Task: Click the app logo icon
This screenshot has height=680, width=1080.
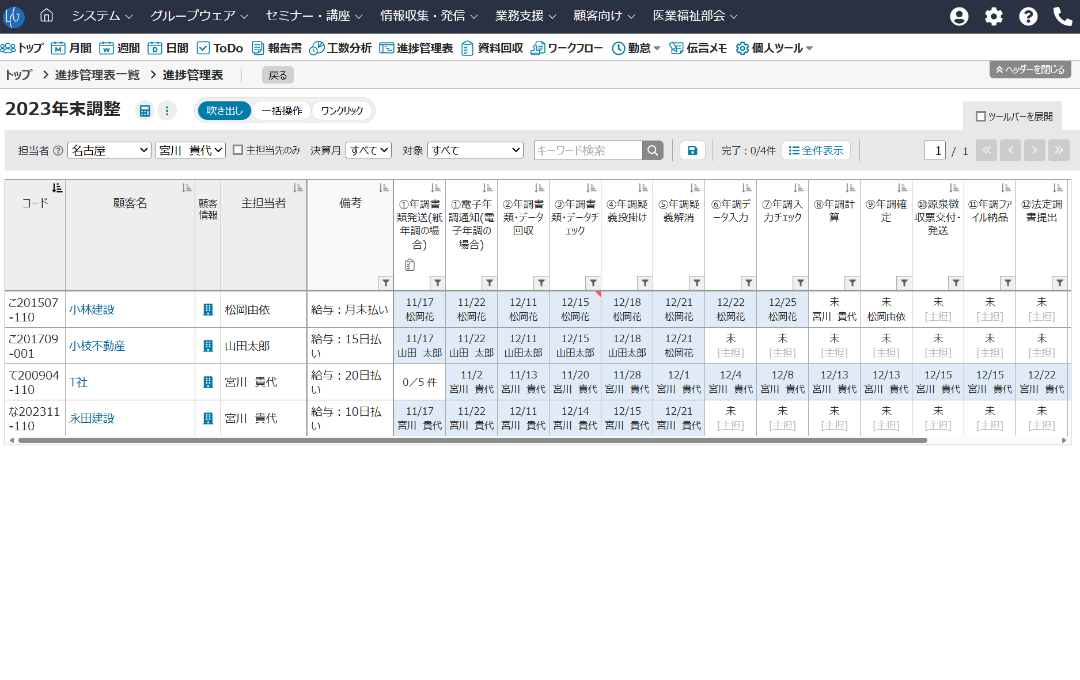Action: (13, 16)
